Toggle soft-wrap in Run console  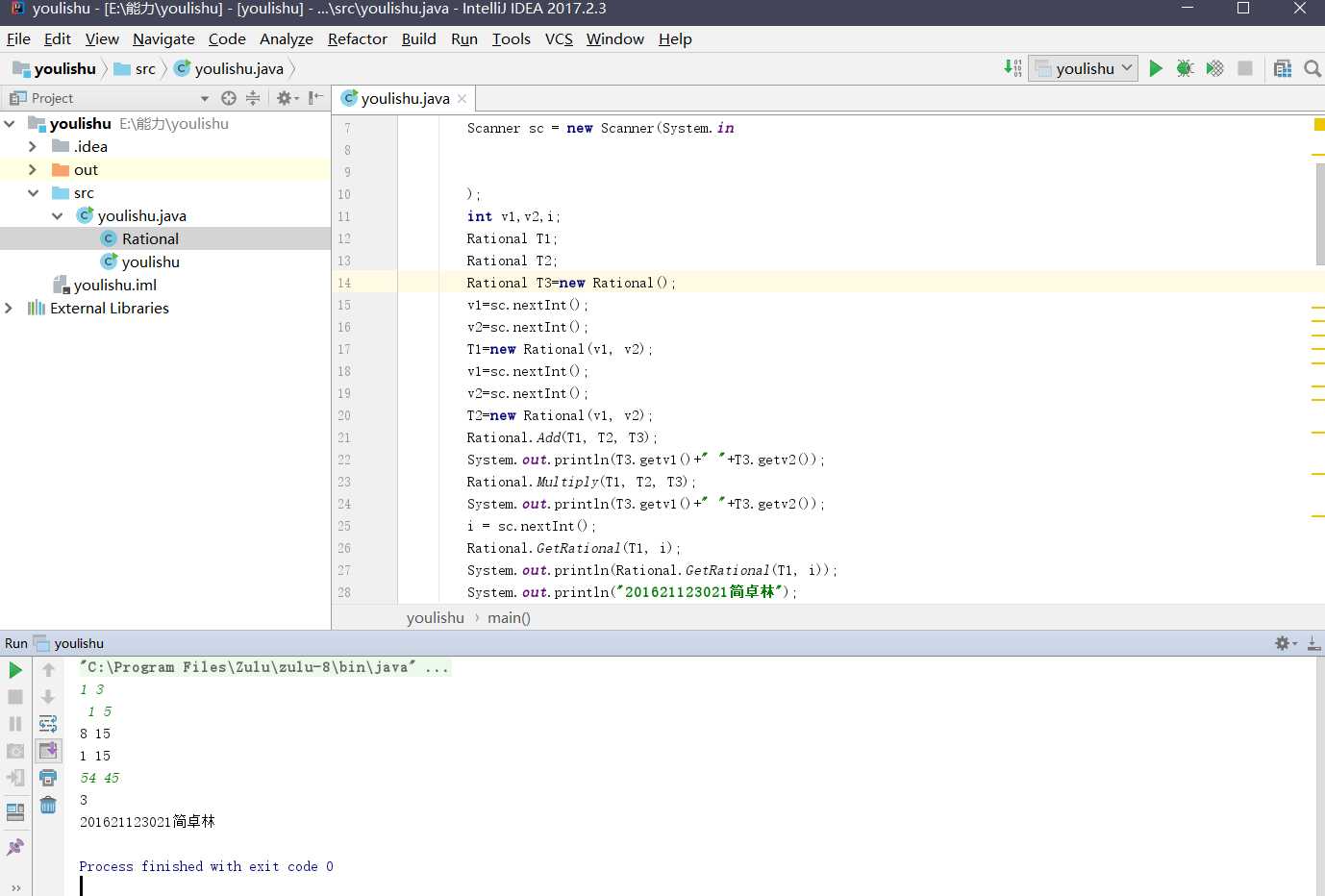[48, 724]
